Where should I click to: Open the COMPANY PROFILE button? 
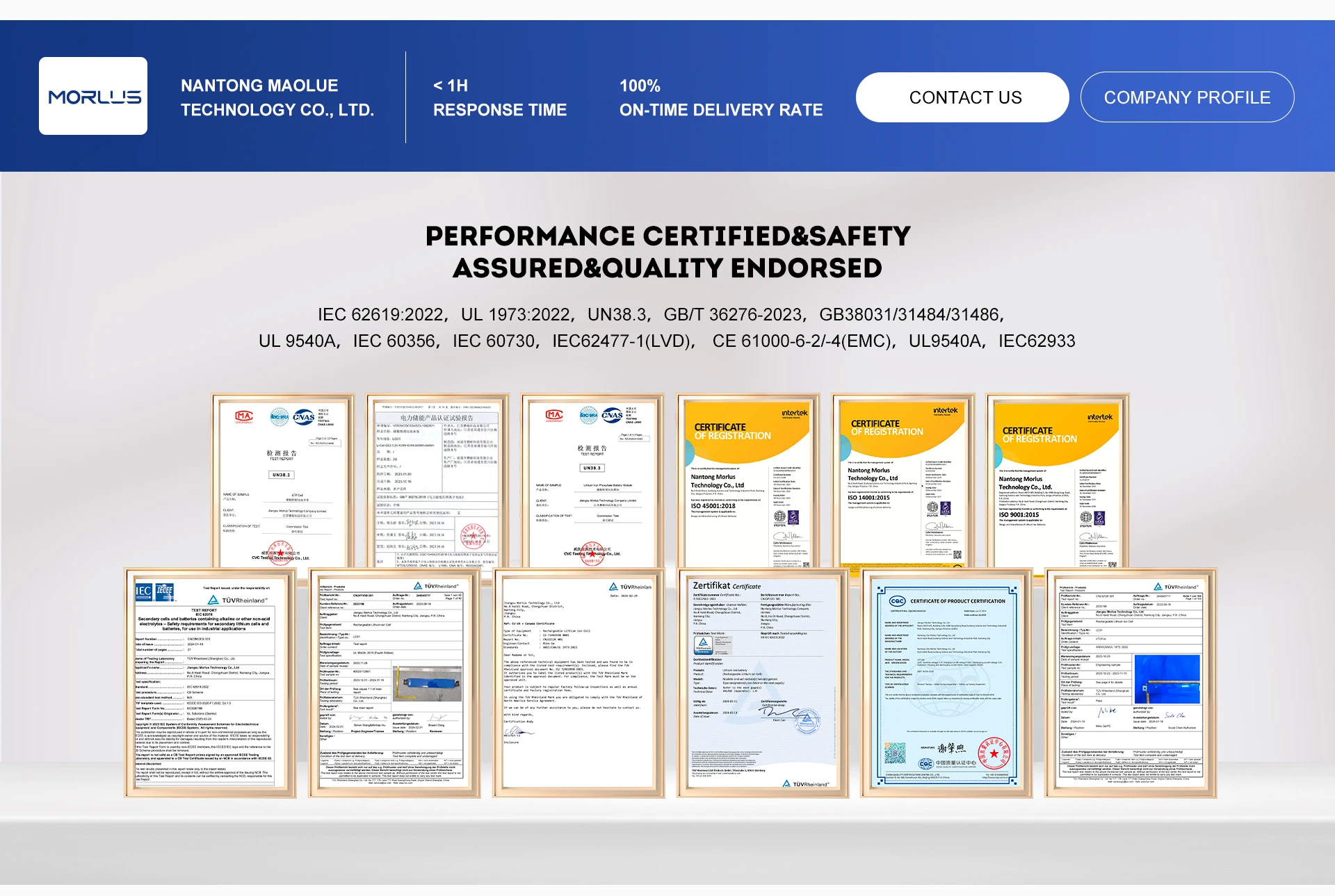(x=1187, y=97)
